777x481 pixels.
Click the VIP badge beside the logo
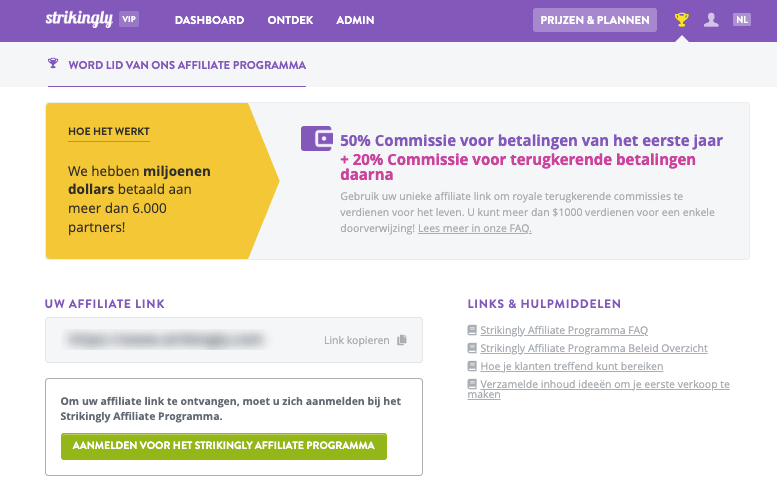129,19
